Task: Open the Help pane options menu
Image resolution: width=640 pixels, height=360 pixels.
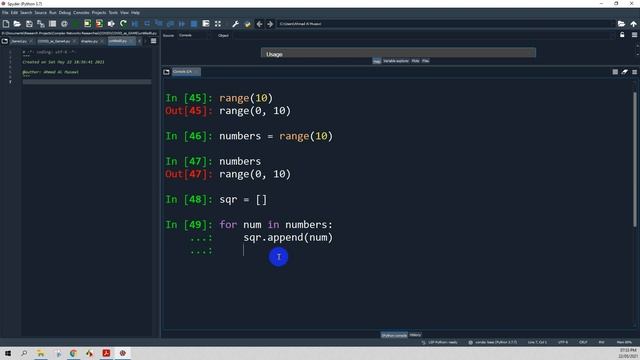Action: click(x=634, y=35)
